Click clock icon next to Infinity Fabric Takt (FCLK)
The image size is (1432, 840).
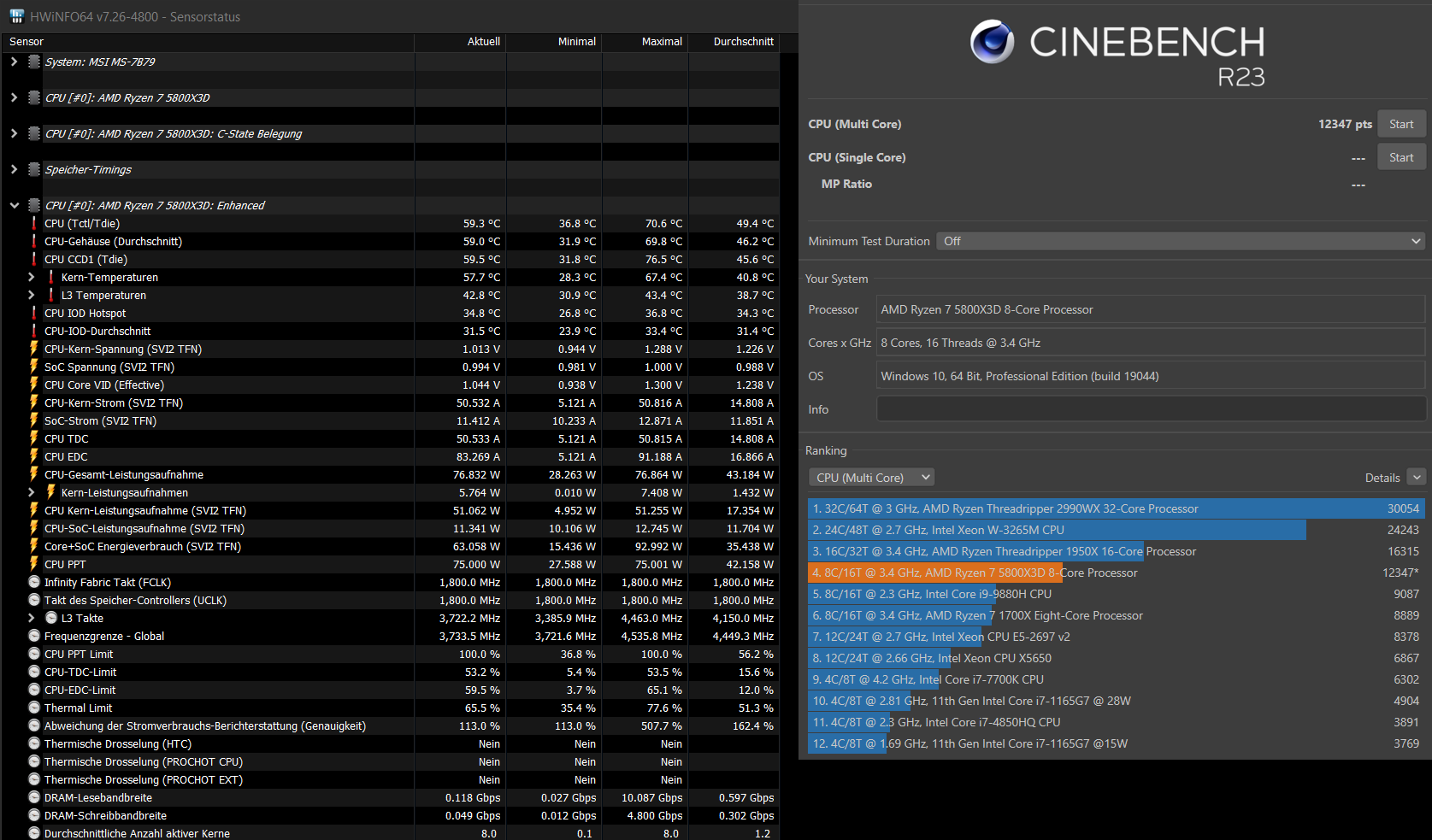pyautogui.click(x=34, y=582)
